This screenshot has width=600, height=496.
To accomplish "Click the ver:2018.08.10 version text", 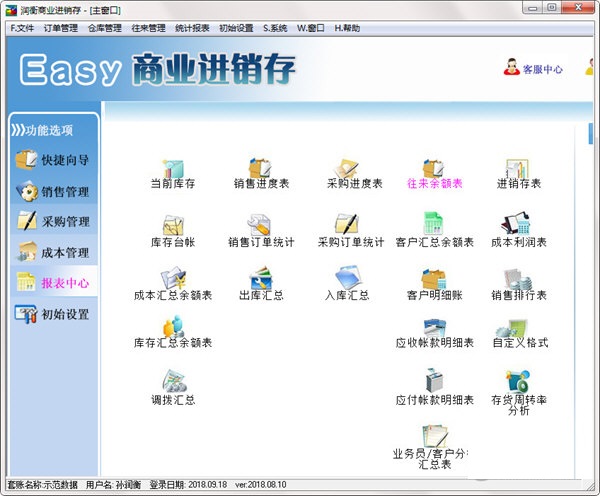I will 261,485.
